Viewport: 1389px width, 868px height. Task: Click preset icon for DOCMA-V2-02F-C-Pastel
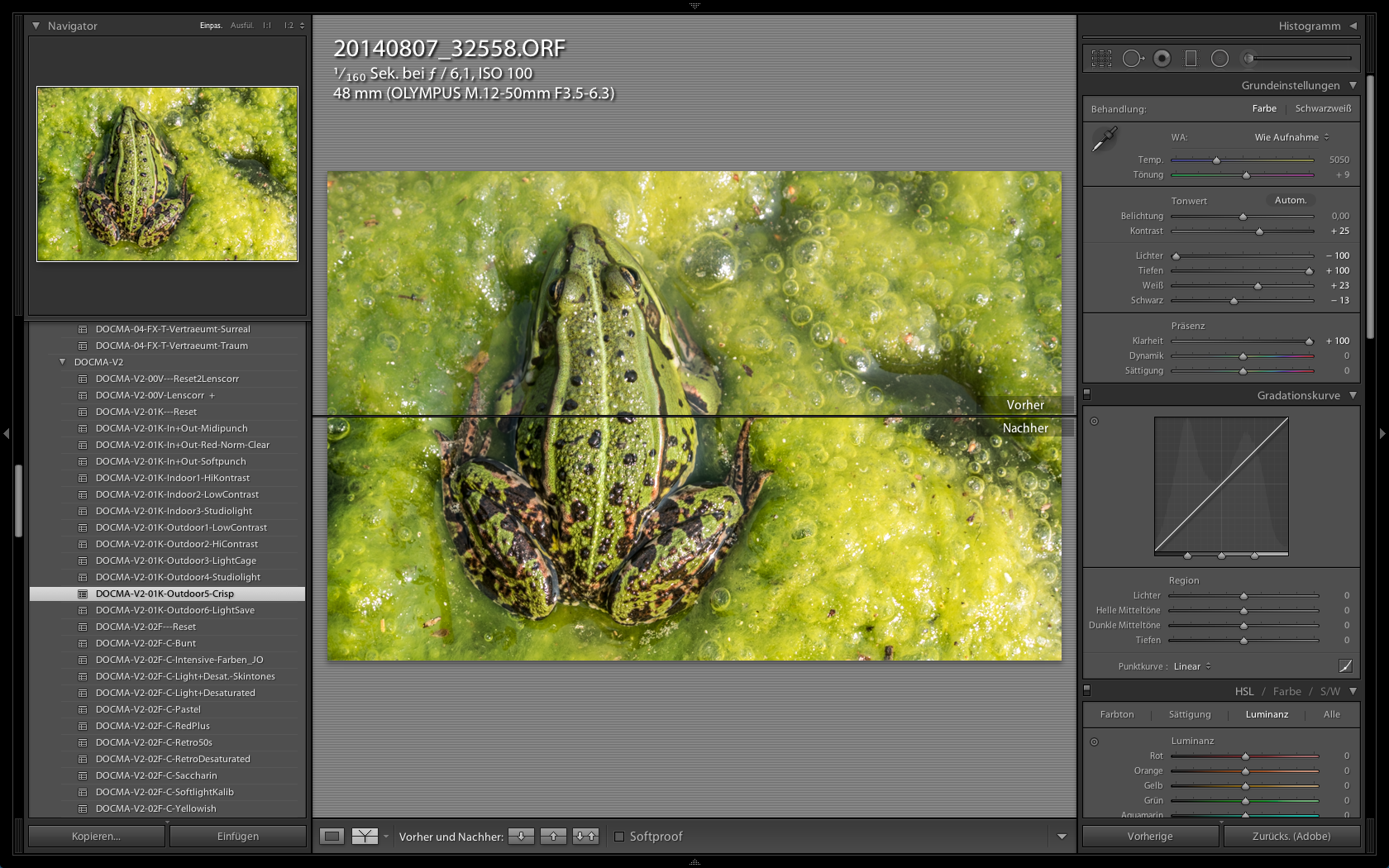pos(83,710)
